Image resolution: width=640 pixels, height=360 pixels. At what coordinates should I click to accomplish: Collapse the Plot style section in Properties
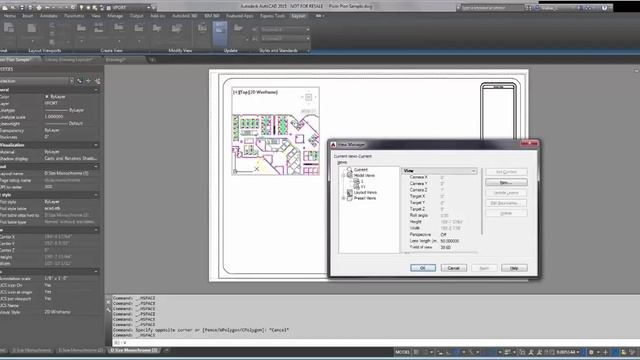[x=96, y=195]
